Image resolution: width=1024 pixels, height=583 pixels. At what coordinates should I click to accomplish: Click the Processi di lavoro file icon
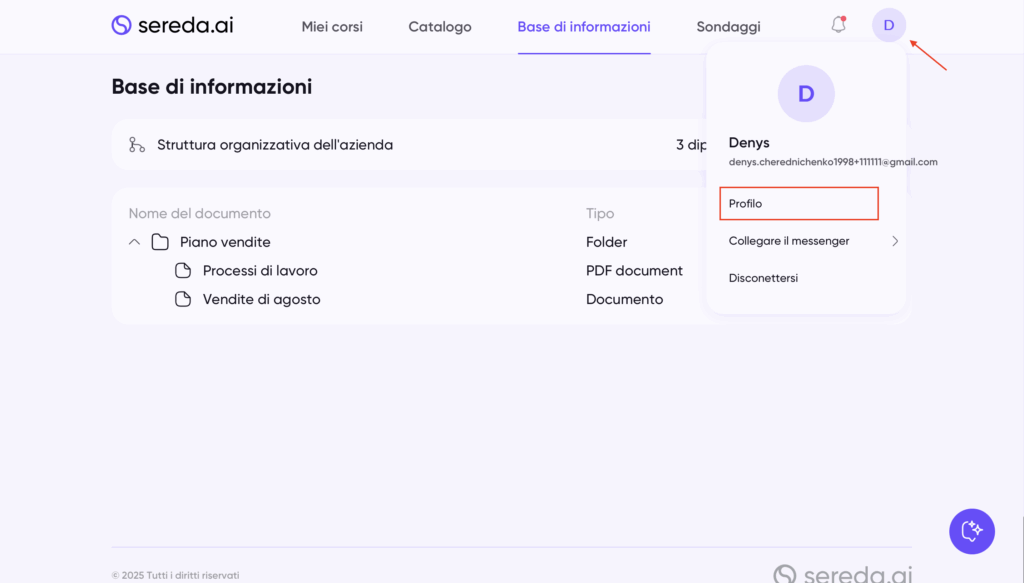[x=183, y=271]
